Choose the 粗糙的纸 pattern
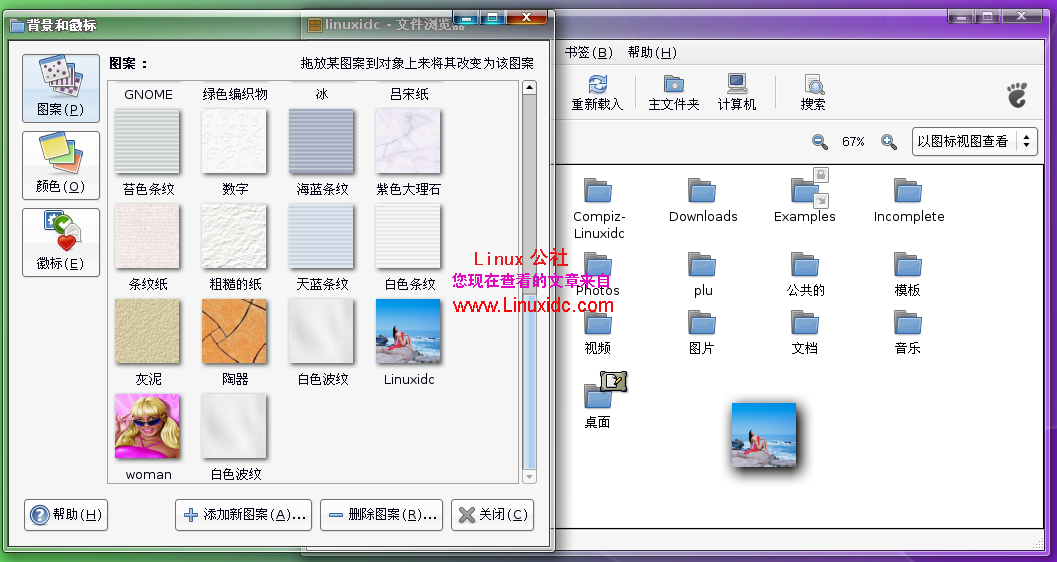 point(234,236)
